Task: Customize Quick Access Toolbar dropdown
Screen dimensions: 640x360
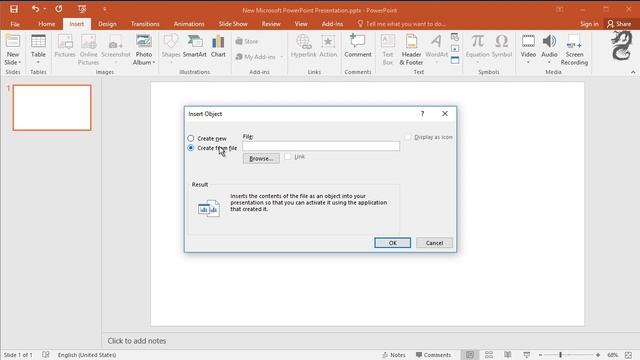Action: [104, 9]
